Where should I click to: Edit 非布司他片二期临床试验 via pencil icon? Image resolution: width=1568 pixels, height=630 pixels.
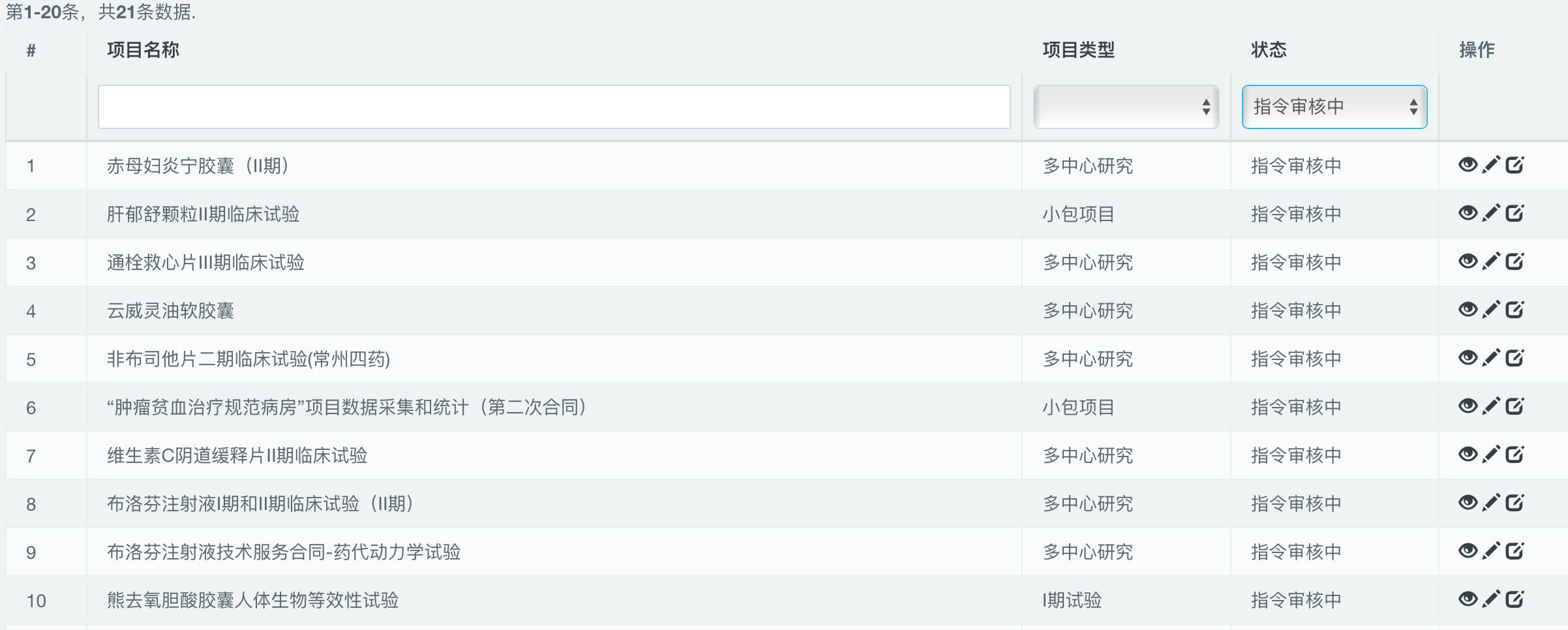(x=1491, y=358)
